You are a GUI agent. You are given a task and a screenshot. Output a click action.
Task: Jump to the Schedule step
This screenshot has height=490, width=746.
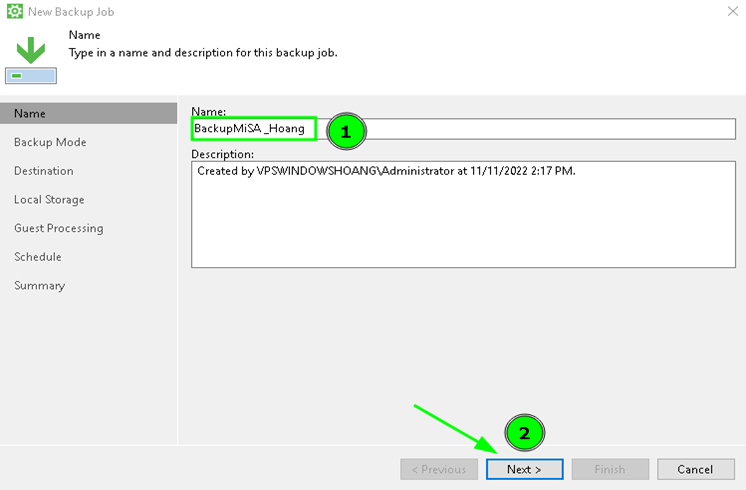point(38,257)
